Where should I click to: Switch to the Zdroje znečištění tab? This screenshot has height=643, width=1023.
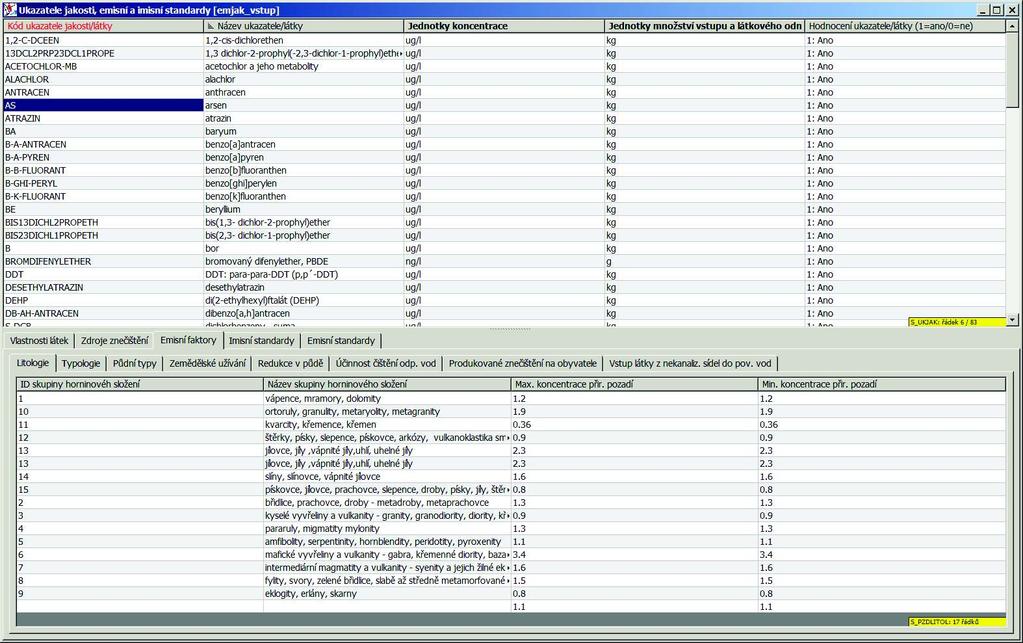(x=115, y=340)
